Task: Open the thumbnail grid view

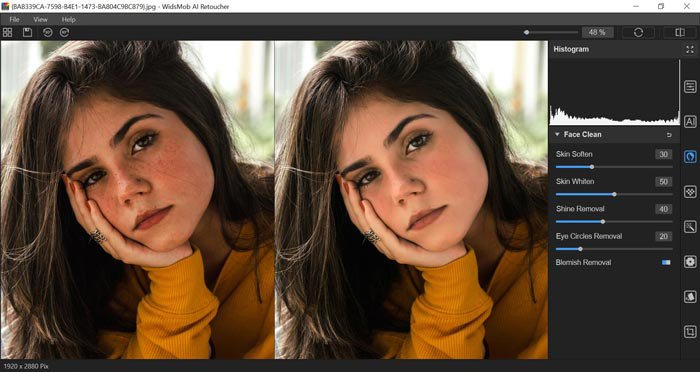Action: click(8, 32)
